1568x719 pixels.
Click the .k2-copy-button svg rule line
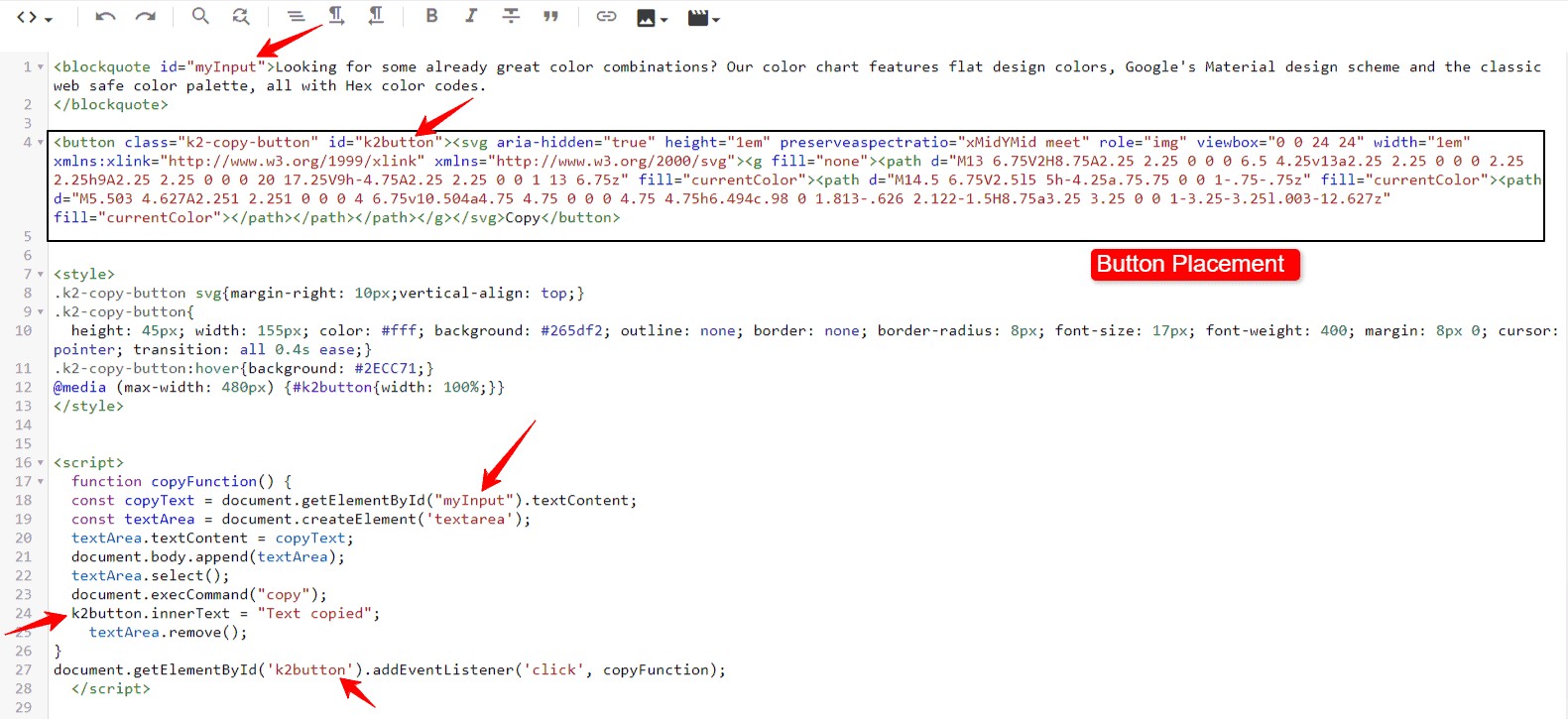(318, 293)
